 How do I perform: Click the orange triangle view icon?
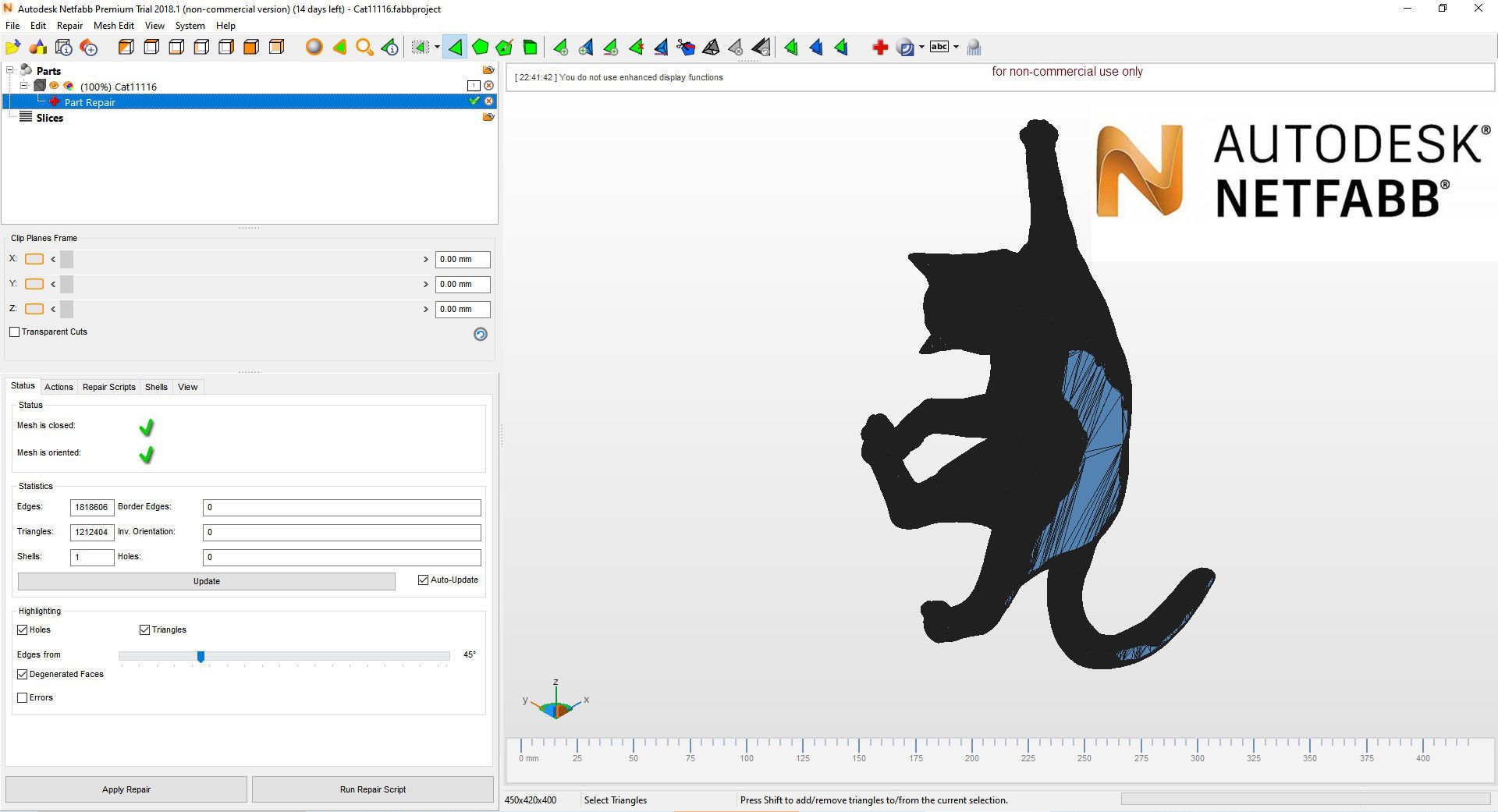[339, 48]
